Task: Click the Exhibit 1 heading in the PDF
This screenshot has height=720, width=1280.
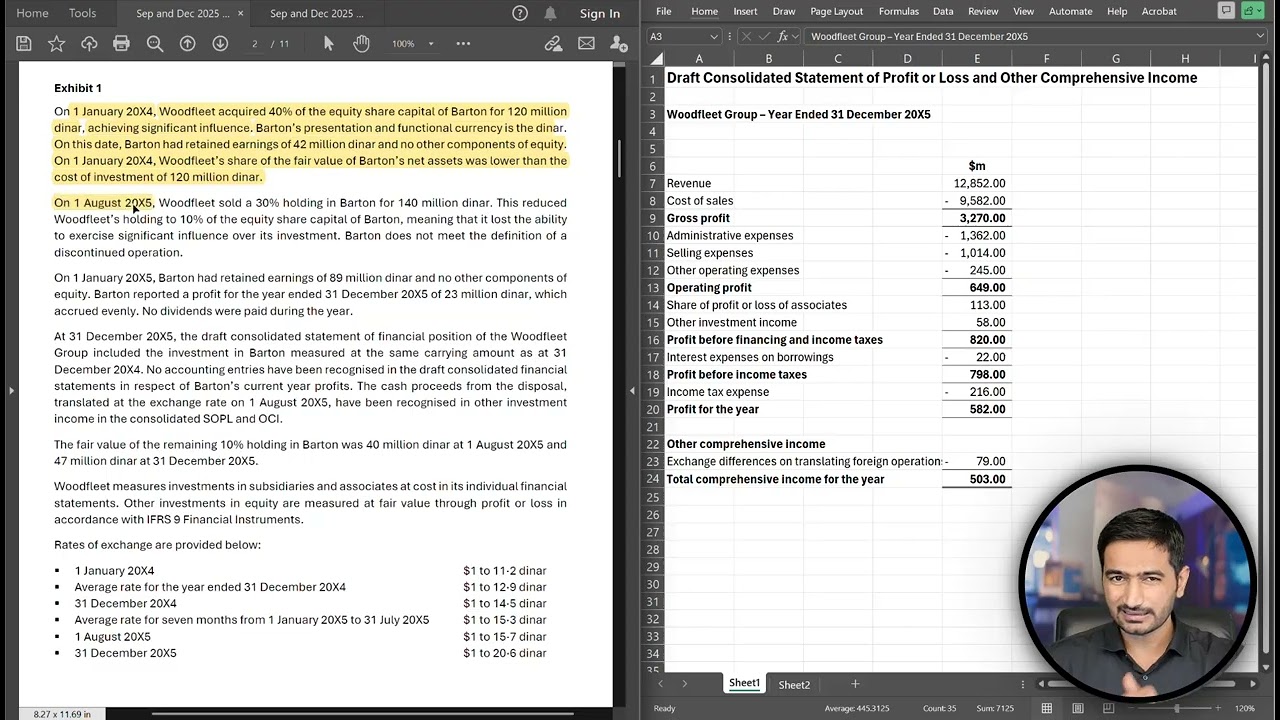Action: tap(78, 88)
